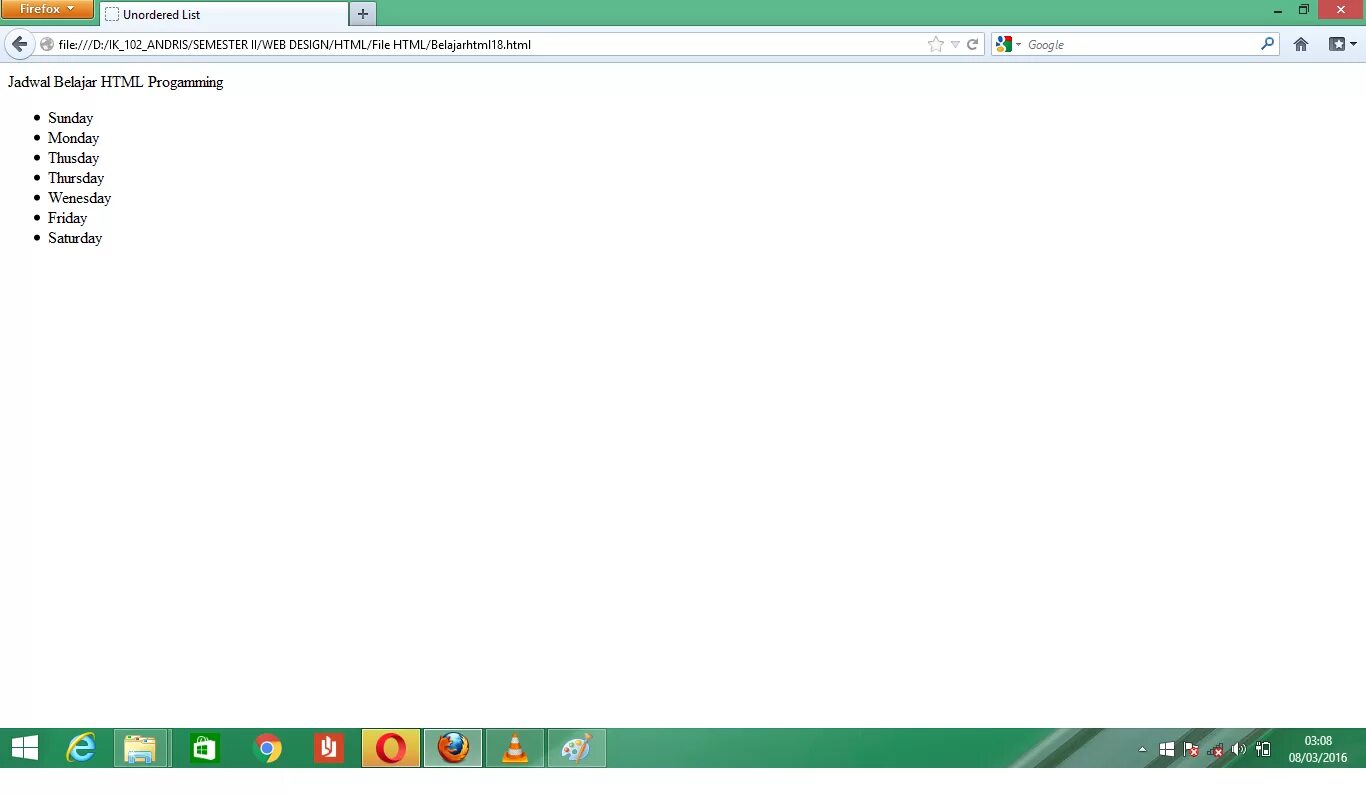Click the Friday list item
The height and width of the screenshot is (794, 1366).
(x=67, y=218)
